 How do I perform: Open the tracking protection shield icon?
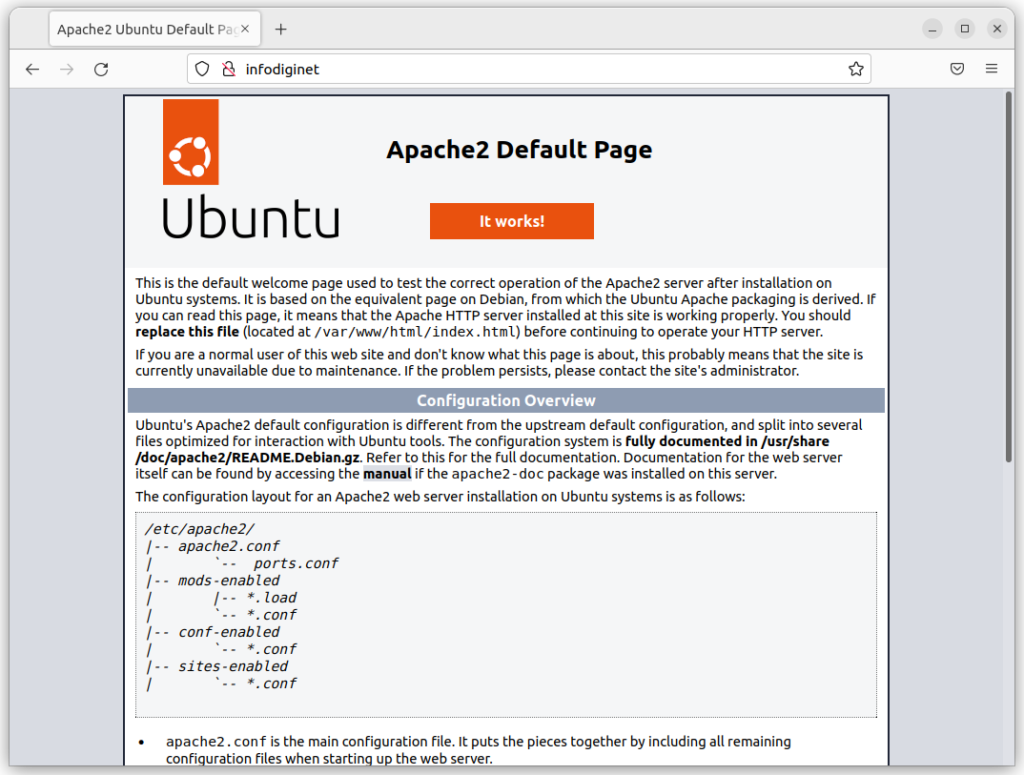coord(202,69)
